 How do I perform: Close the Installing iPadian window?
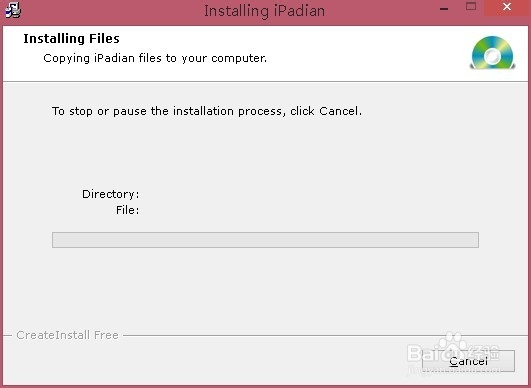pyautogui.click(x=507, y=7)
